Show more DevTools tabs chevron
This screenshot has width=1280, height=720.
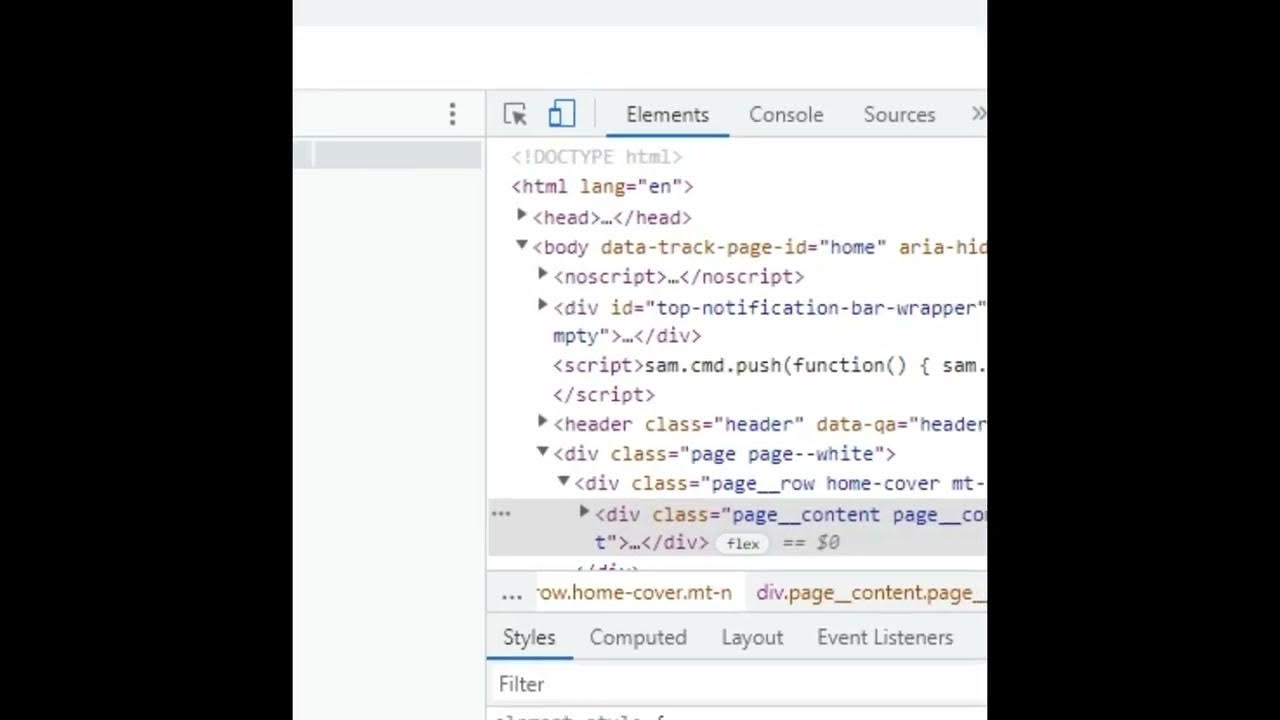tap(978, 114)
